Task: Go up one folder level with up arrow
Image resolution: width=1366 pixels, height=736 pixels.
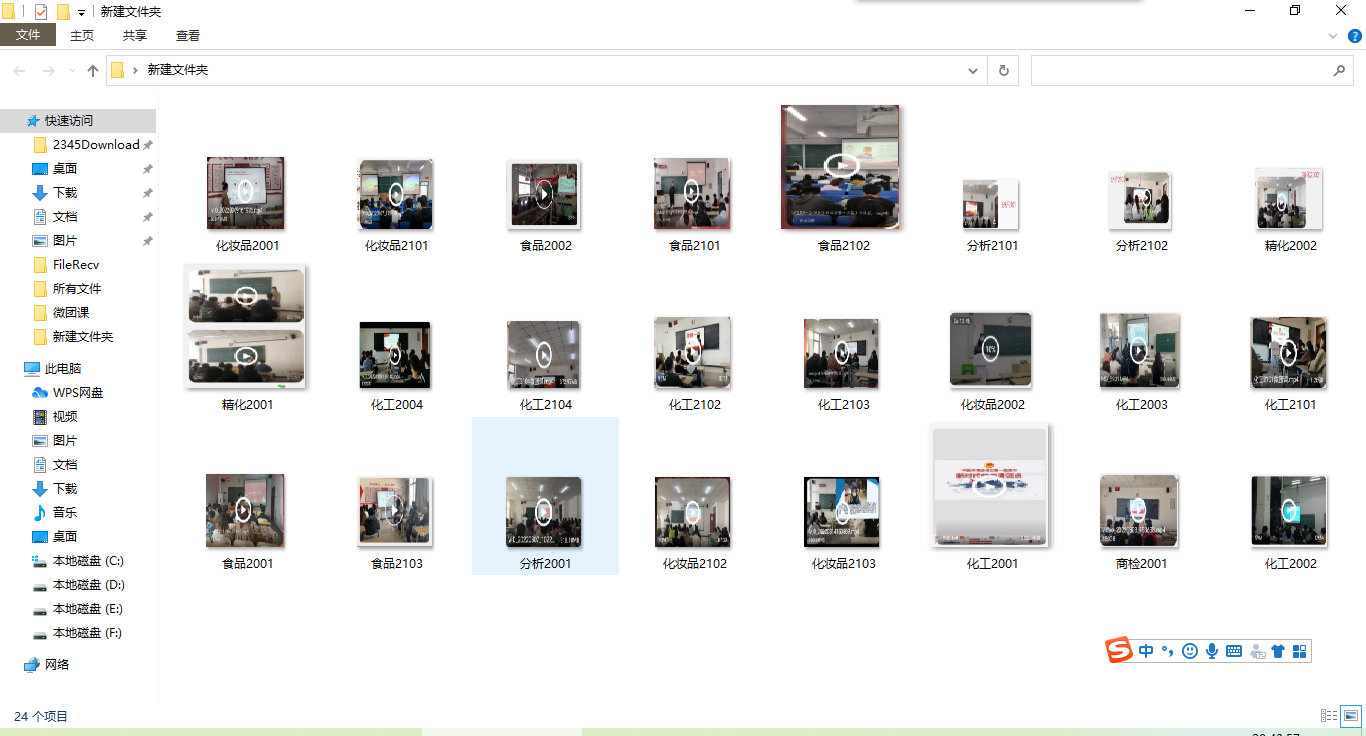Action: pos(93,71)
